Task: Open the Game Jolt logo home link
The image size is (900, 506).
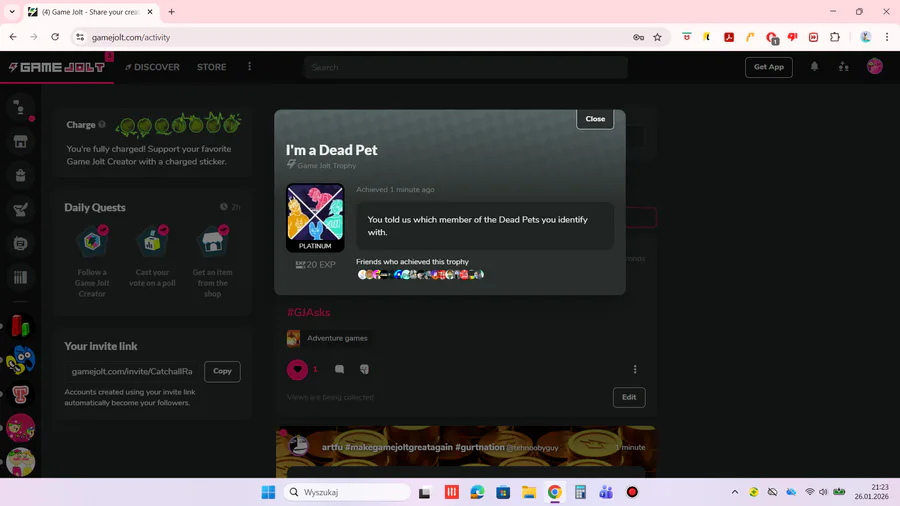Action: coord(57,67)
